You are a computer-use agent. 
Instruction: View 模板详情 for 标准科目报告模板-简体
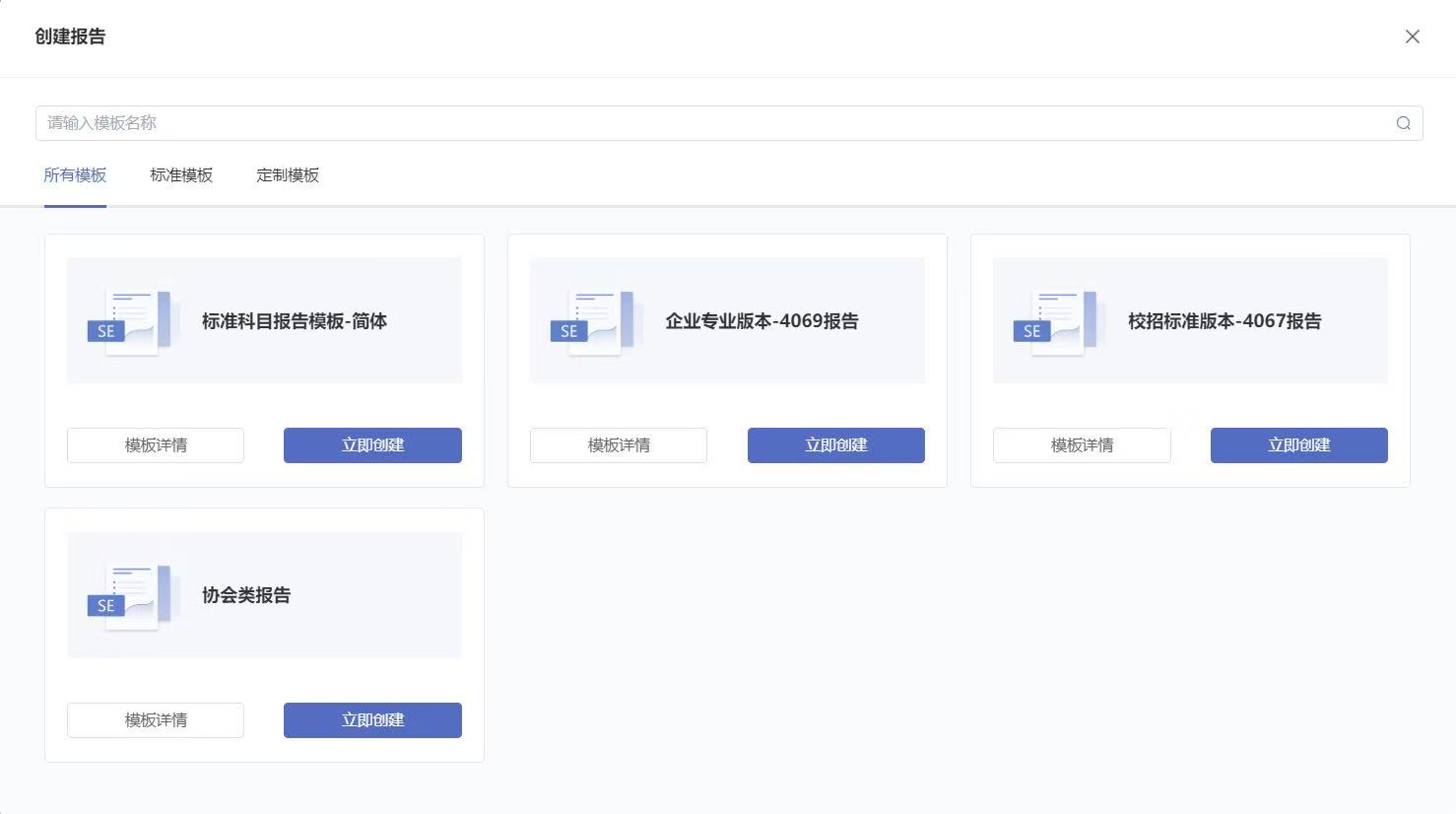tap(156, 445)
